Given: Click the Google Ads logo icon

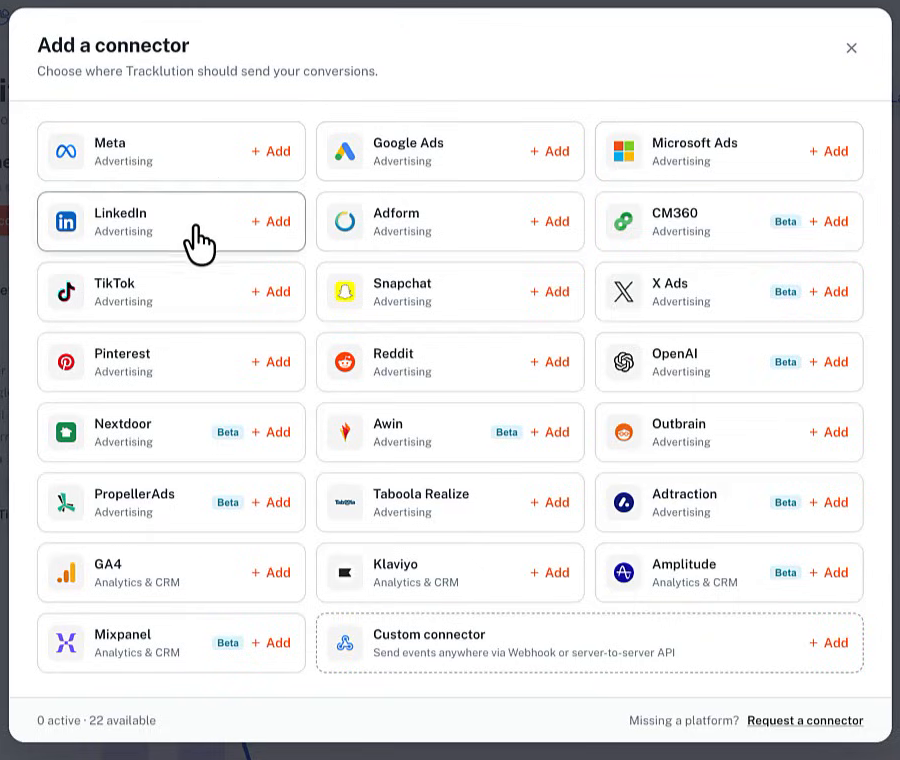Looking at the screenshot, I should [345, 152].
